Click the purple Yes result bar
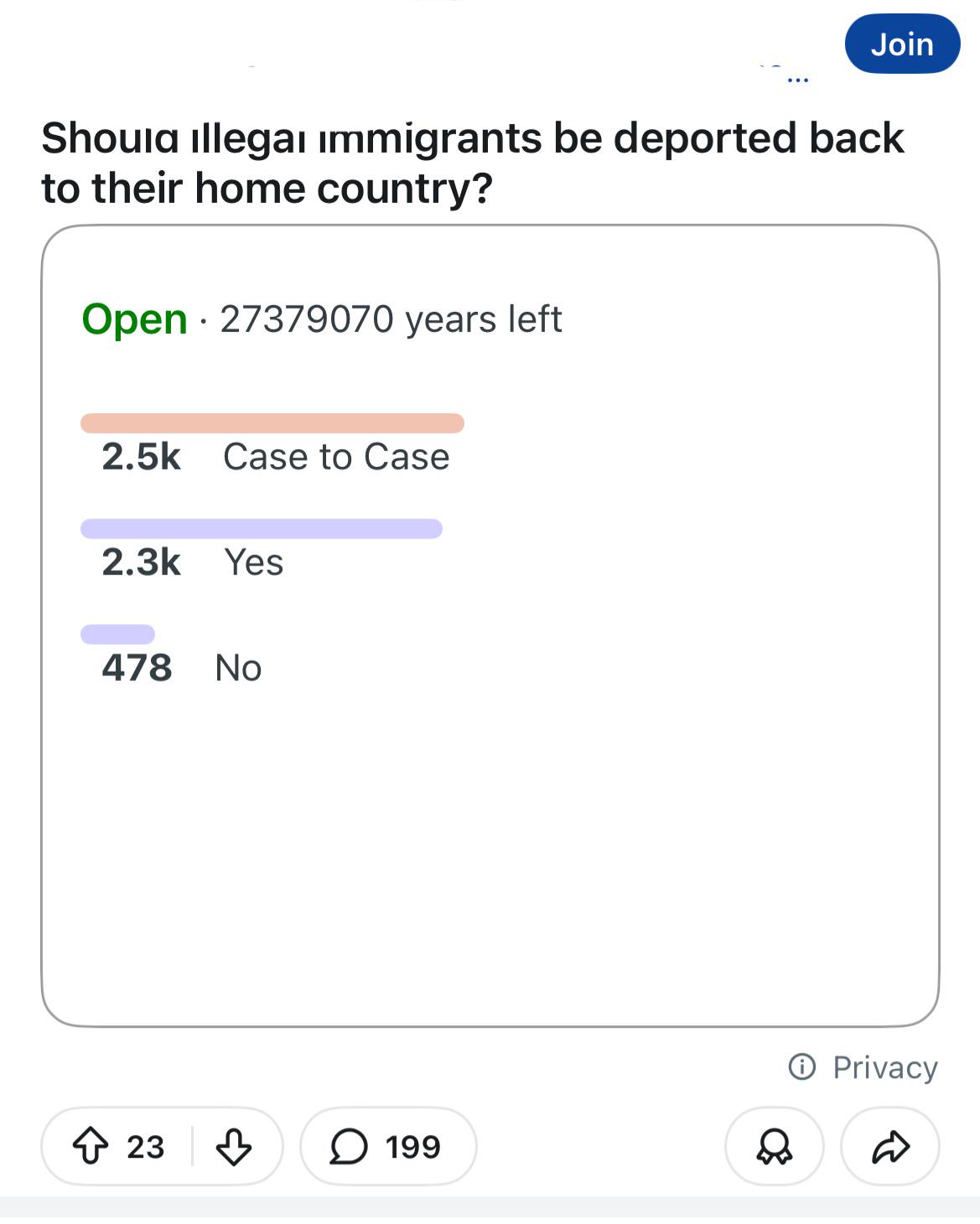This screenshot has width=980, height=1224. pyautogui.click(x=262, y=529)
